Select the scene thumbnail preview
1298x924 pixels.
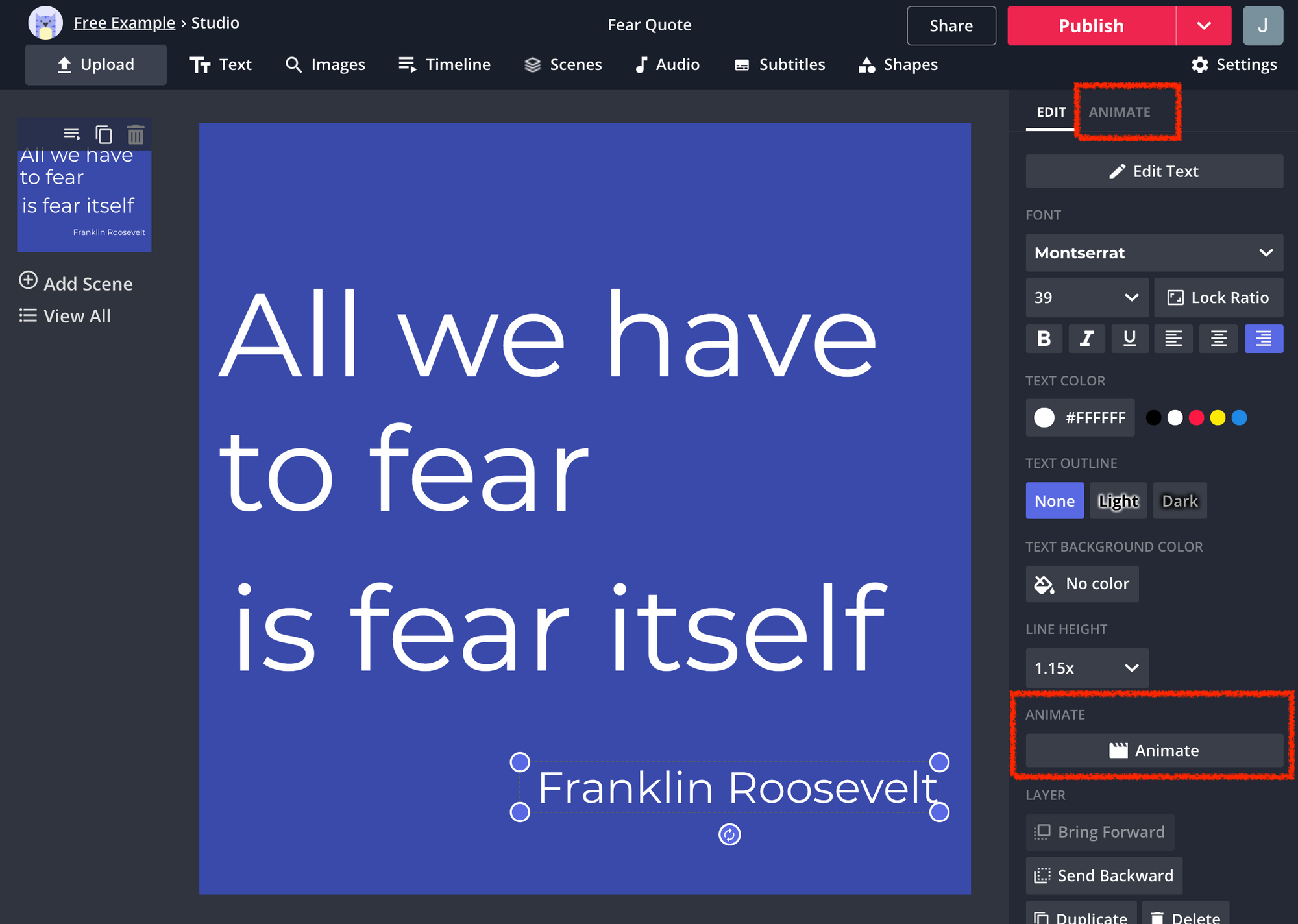click(x=84, y=201)
